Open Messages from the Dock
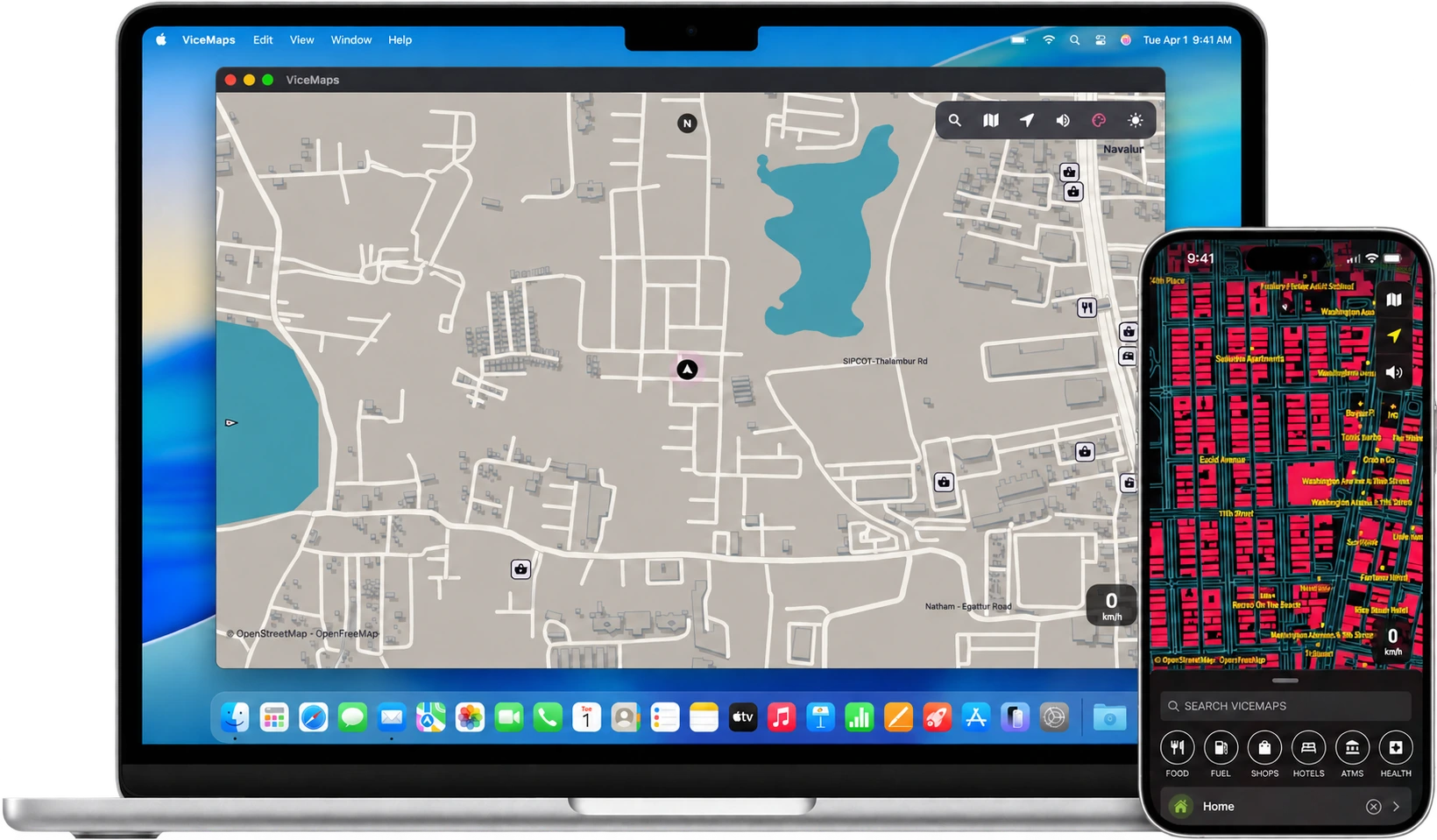 (352, 718)
